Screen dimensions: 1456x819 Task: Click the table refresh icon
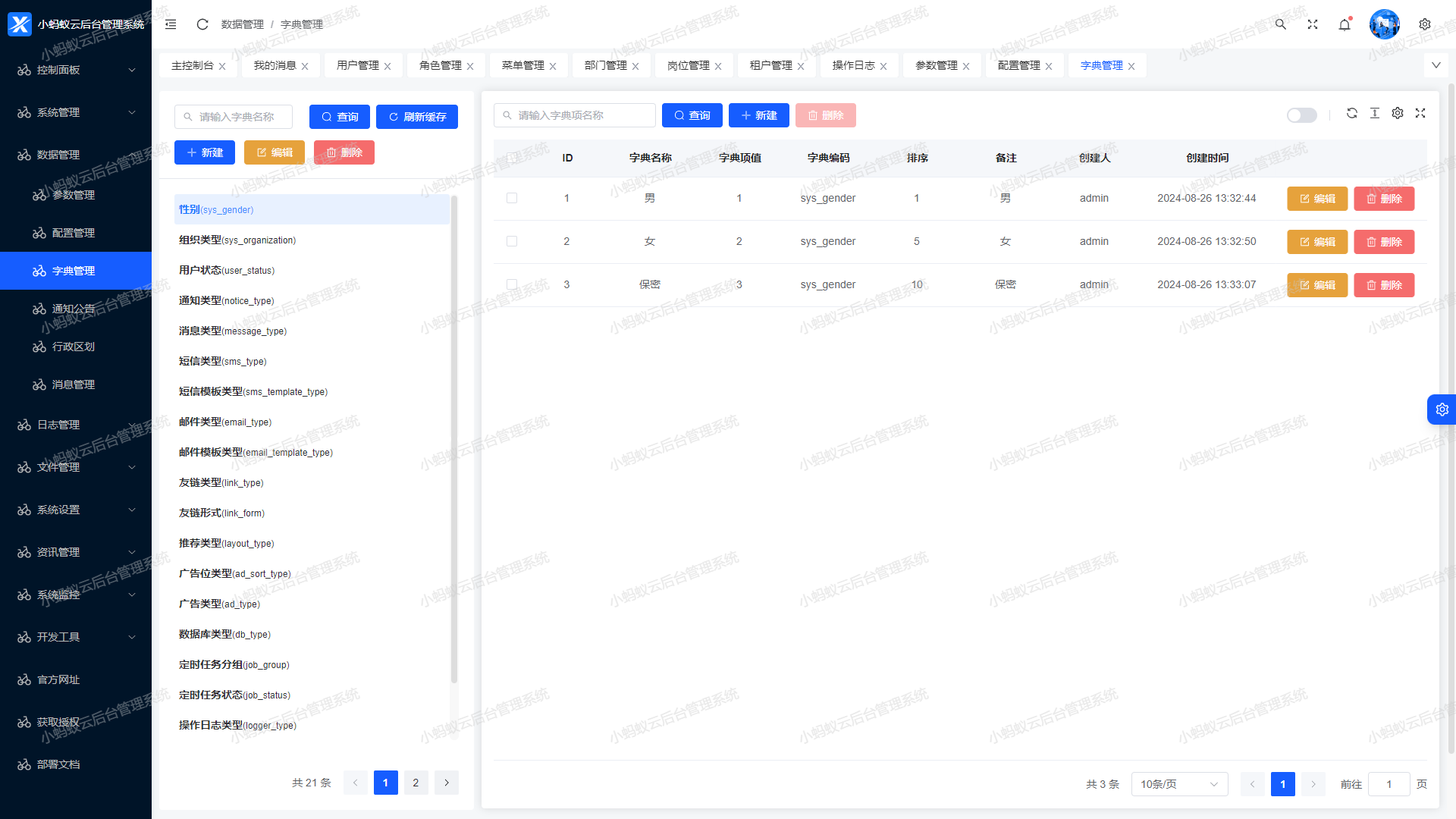click(x=1352, y=114)
